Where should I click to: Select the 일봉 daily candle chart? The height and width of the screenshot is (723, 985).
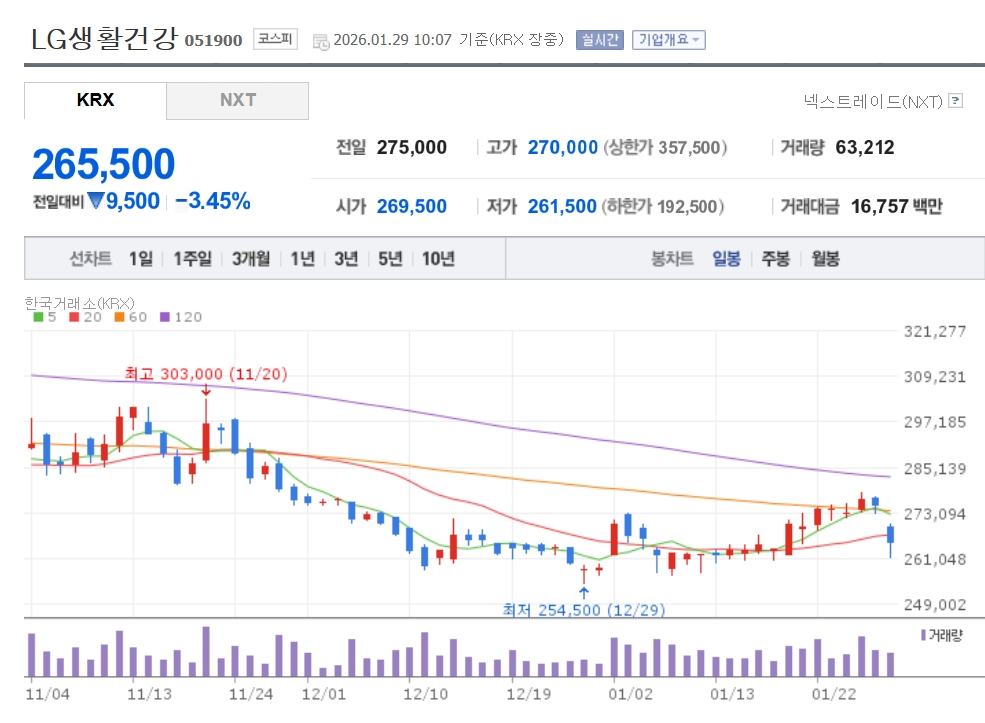(726, 258)
